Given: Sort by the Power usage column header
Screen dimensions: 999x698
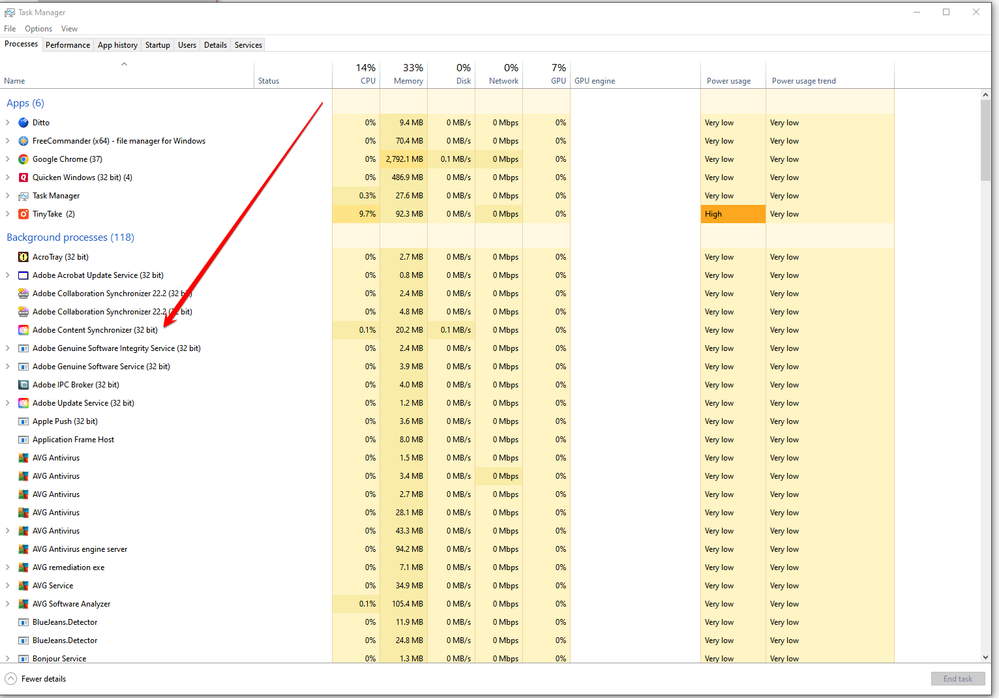Looking at the screenshot, I should (733, 74).
